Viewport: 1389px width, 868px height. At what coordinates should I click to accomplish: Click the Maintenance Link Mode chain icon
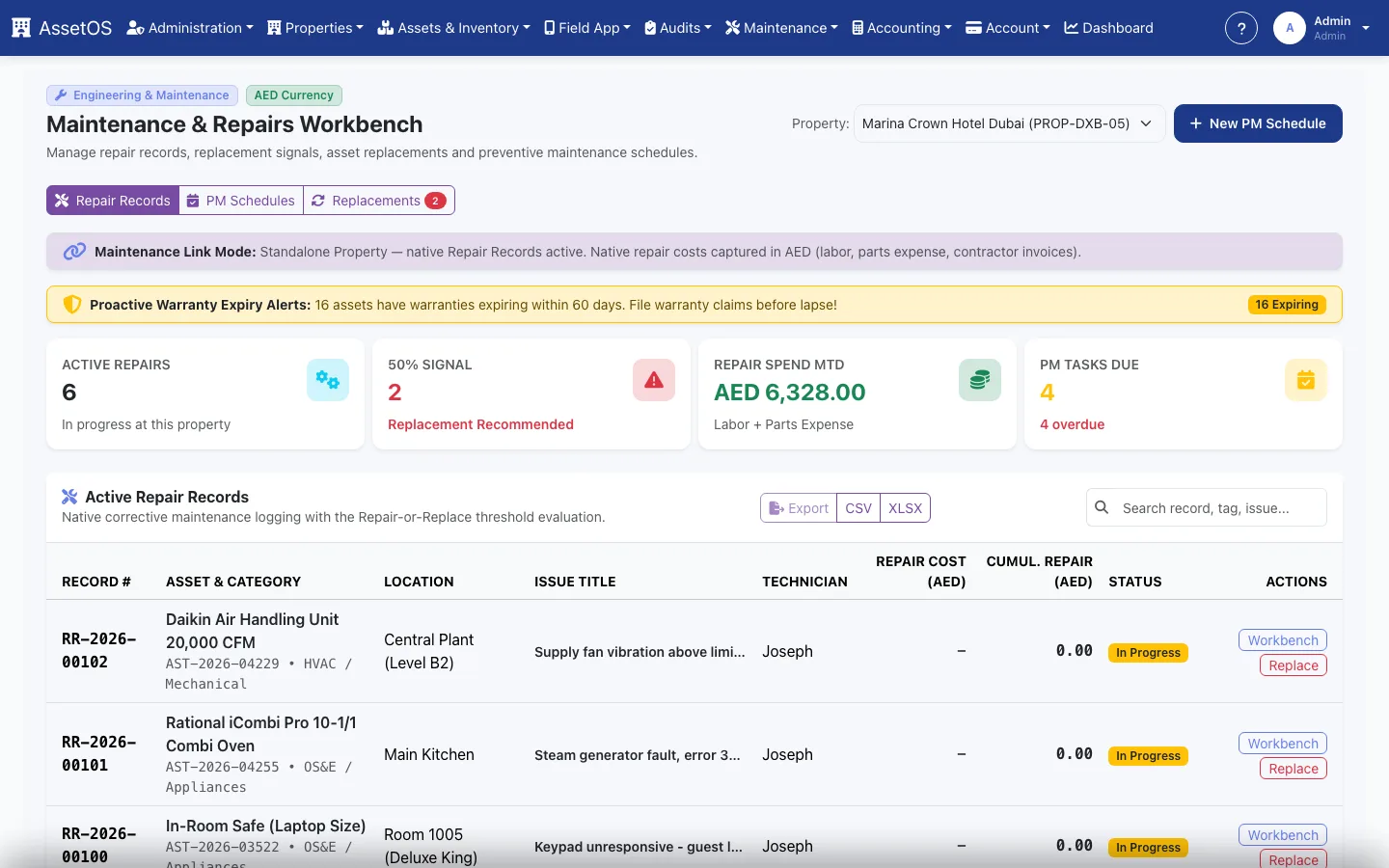tap(74, 252)
